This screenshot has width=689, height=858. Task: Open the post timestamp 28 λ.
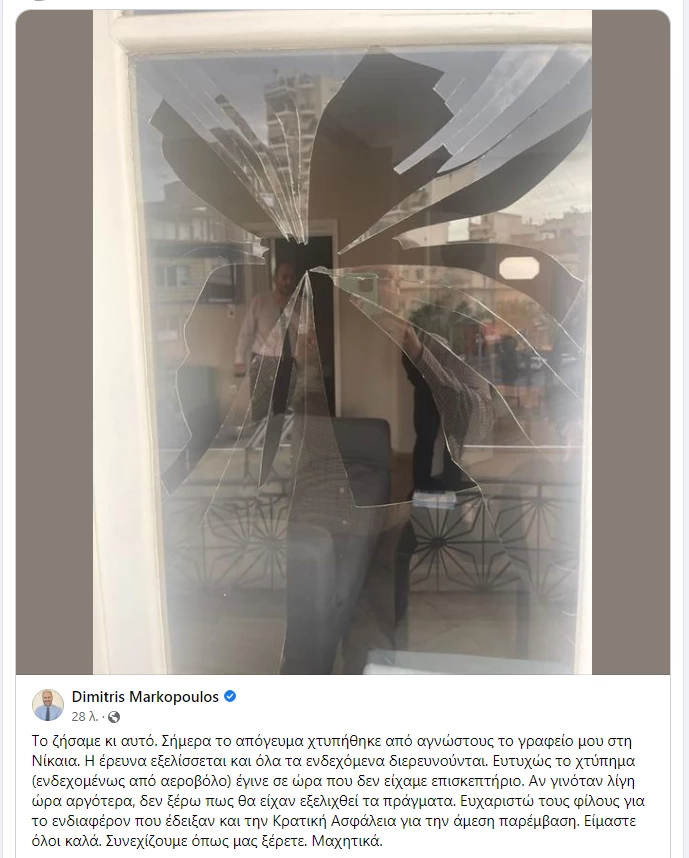85,717
